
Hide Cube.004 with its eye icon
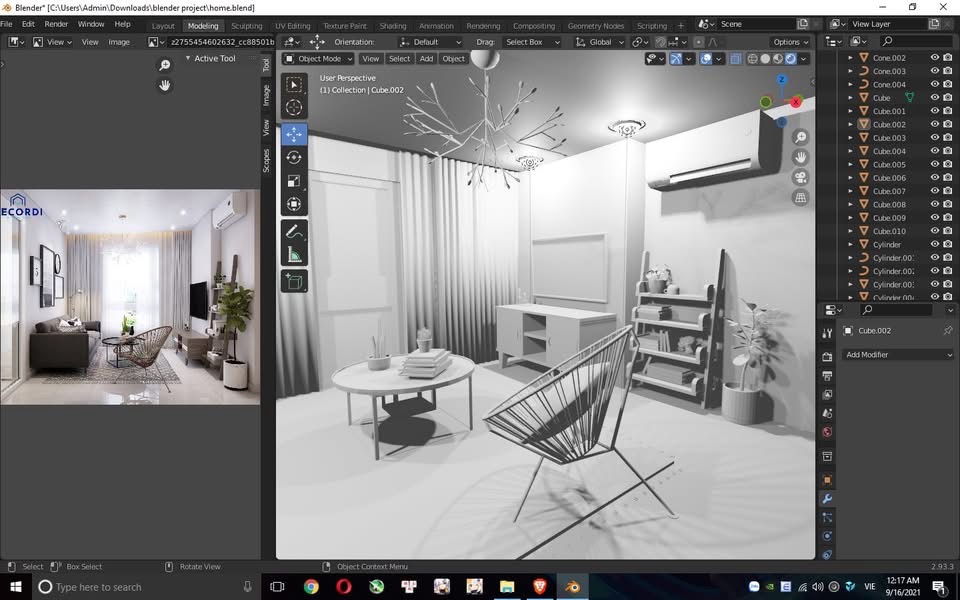935,151
